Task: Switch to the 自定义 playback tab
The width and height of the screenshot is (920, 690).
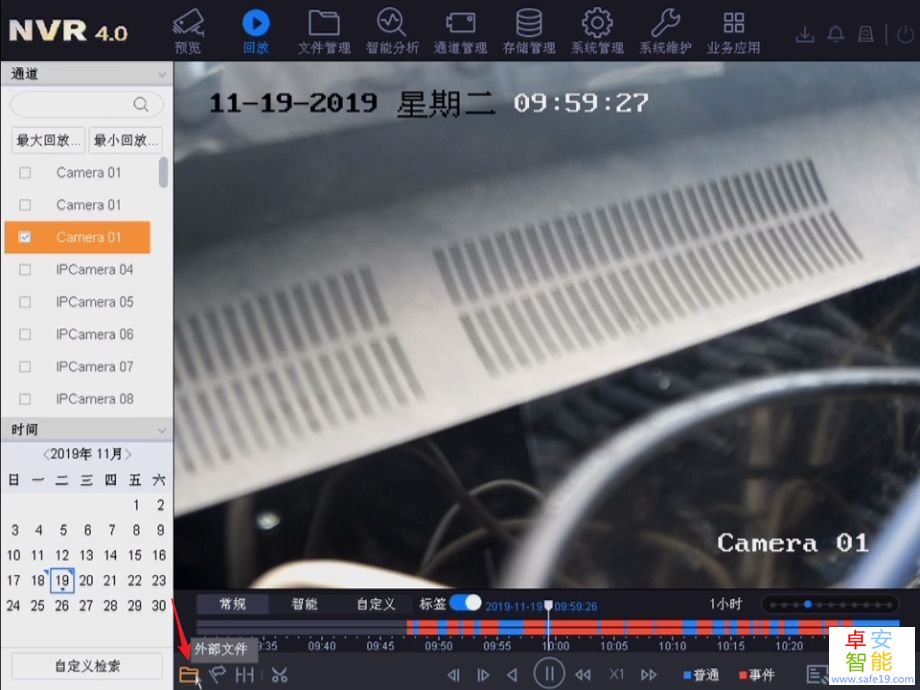Action: (x=376, y=604)
